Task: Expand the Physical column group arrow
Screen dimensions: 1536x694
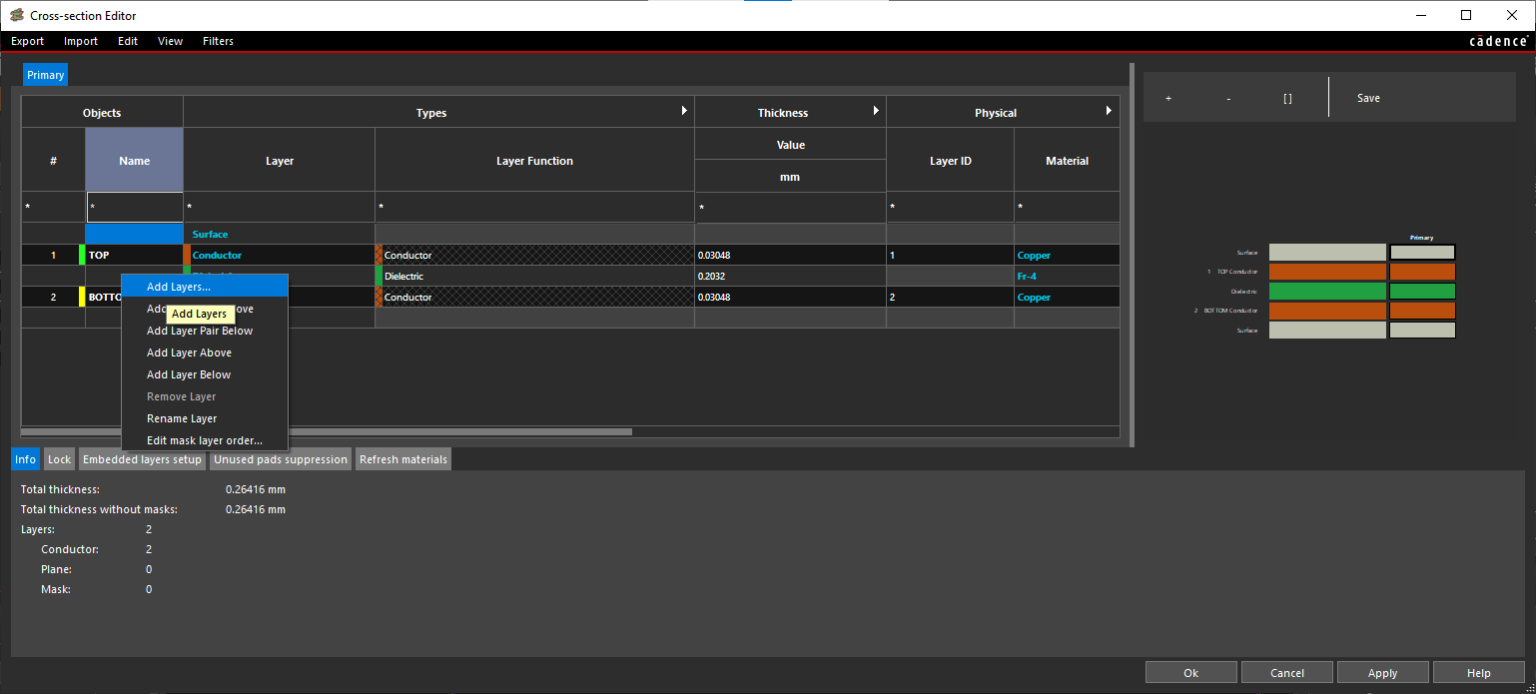Action: click(1108, 111)
